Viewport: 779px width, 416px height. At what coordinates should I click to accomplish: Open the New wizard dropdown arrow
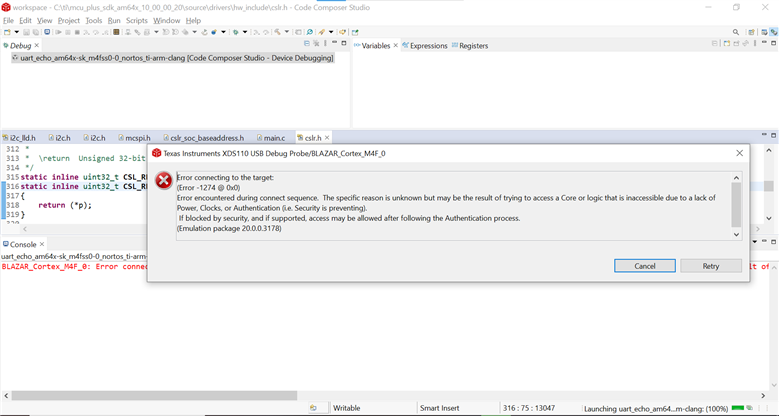click(16, 32)
